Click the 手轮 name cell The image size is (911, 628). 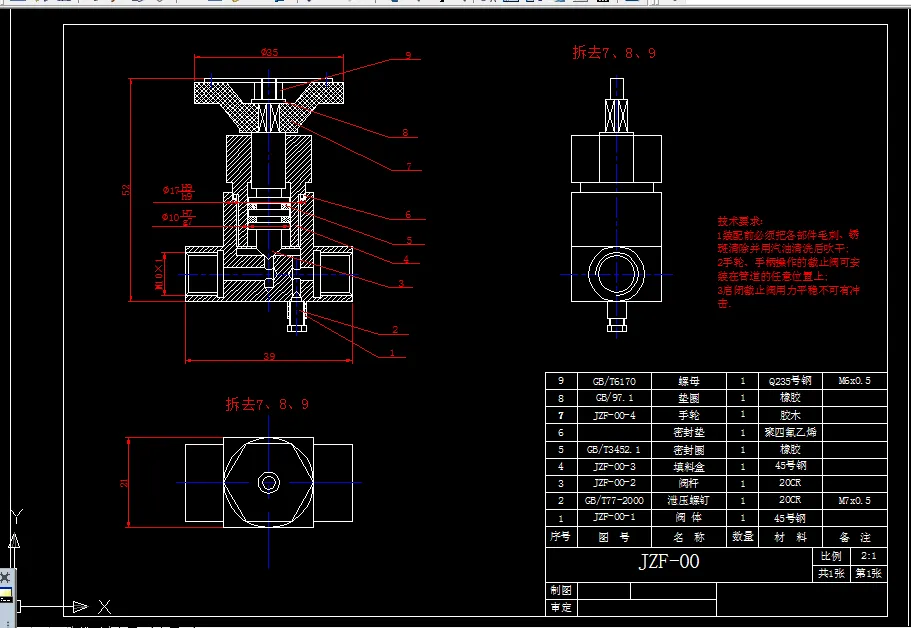(x=689, y=415)
